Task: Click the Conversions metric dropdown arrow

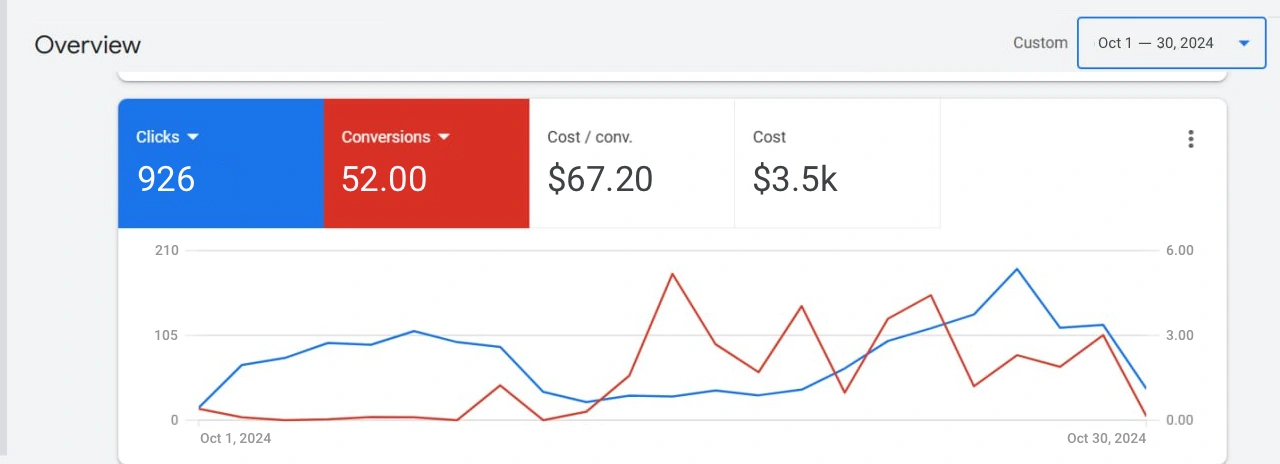Action: coord(444,137)
